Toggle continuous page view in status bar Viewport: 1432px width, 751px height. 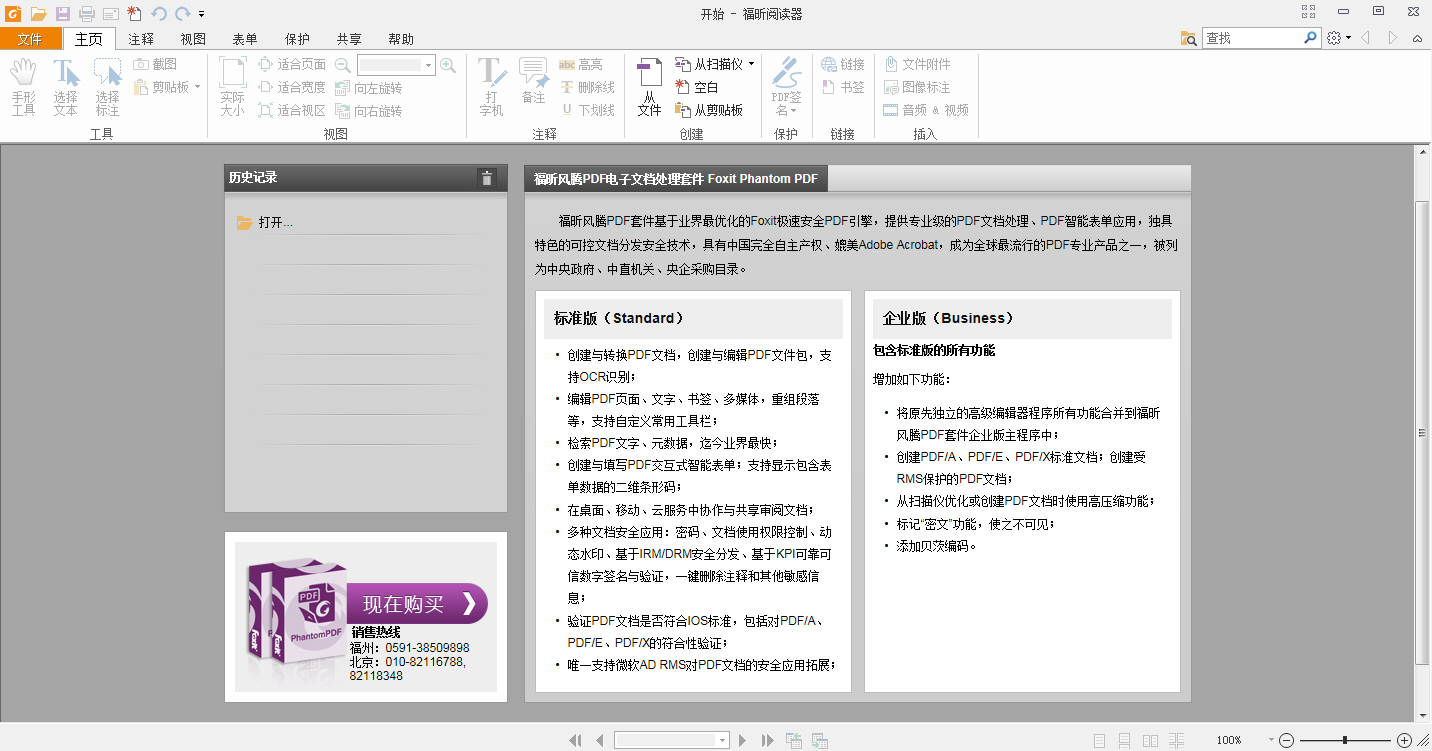[x=1125, y=740]
